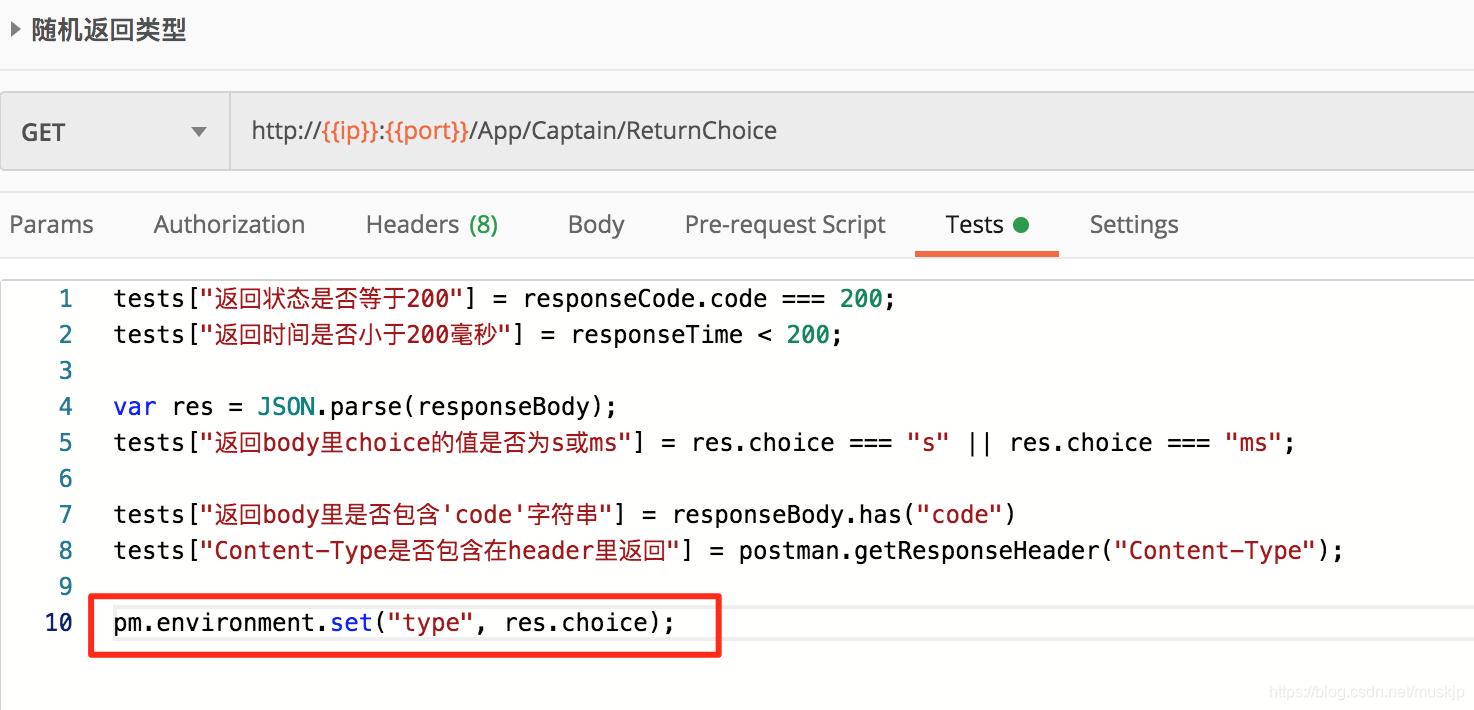Image resolution: width=1474 pixels, height=710 pixels.
Task: Click line number 10 in the gutter
Action: pos(59,623)
